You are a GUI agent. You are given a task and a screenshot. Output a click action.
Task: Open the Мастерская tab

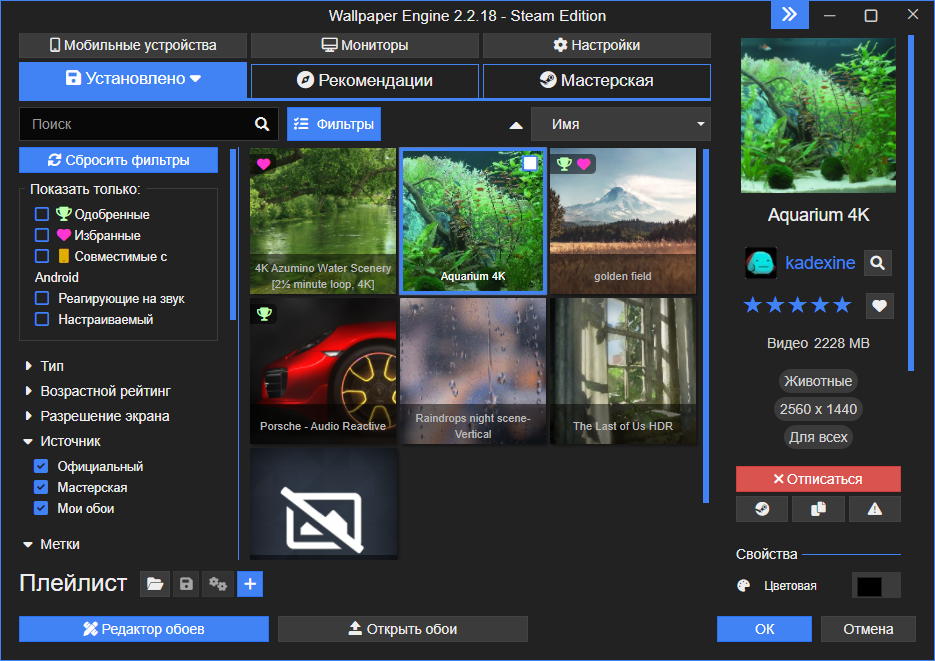point(596,81)
